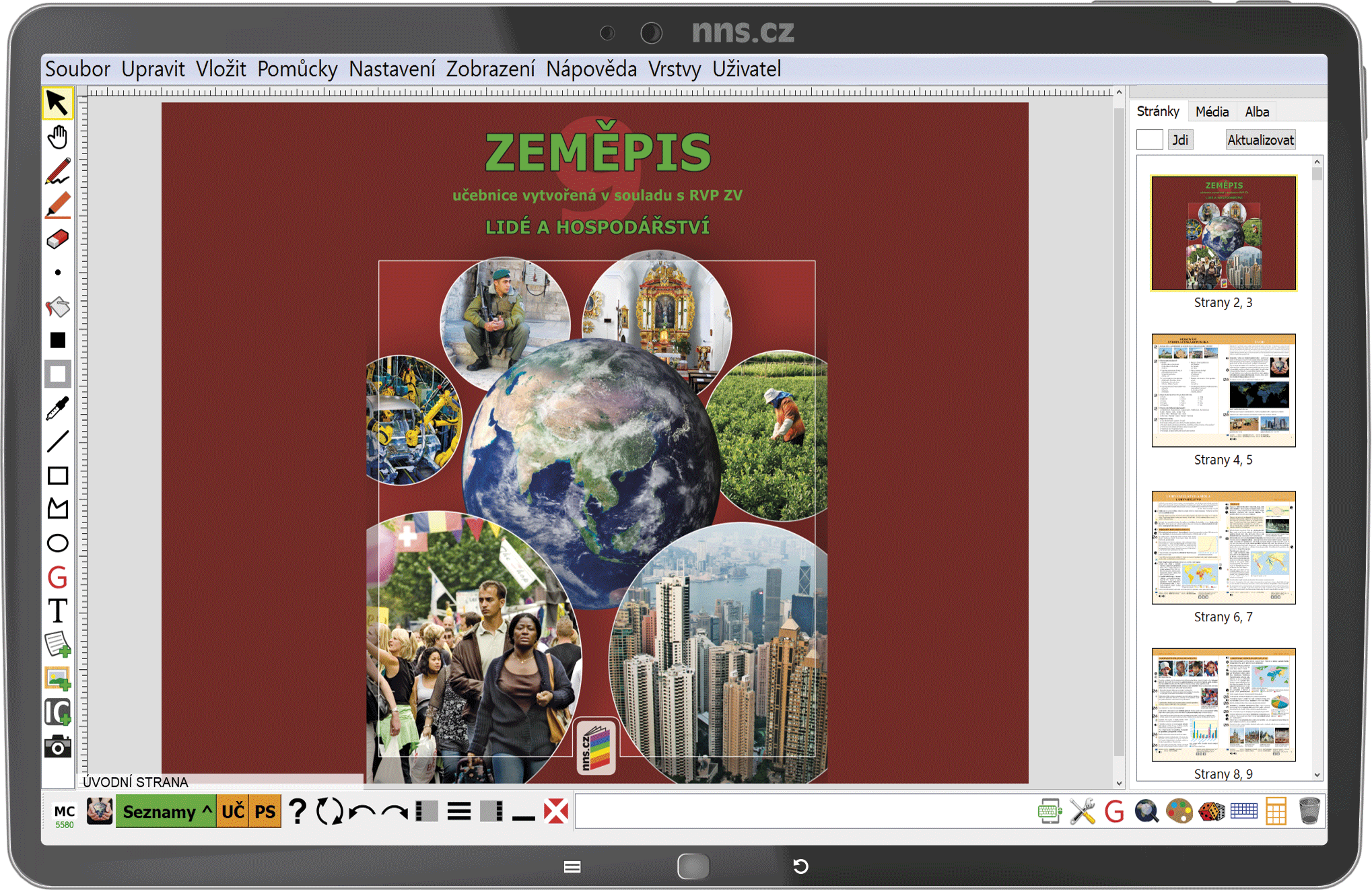
Task: Toggle left-half page view icon
Action: [427, 811]
